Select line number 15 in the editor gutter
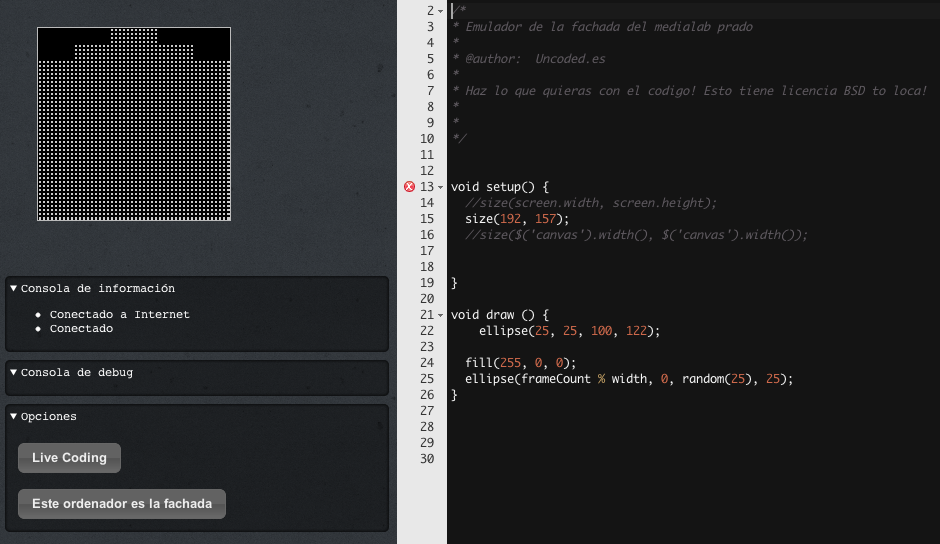Viewport: 940px width, 544px height. point(427,219)
